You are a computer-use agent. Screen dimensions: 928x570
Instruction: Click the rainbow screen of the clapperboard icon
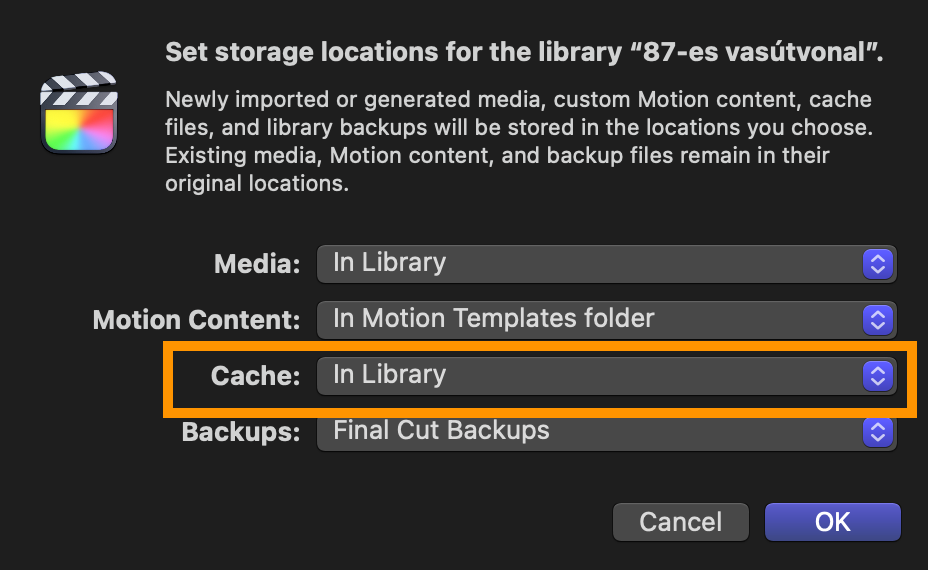tap(79, 129)
